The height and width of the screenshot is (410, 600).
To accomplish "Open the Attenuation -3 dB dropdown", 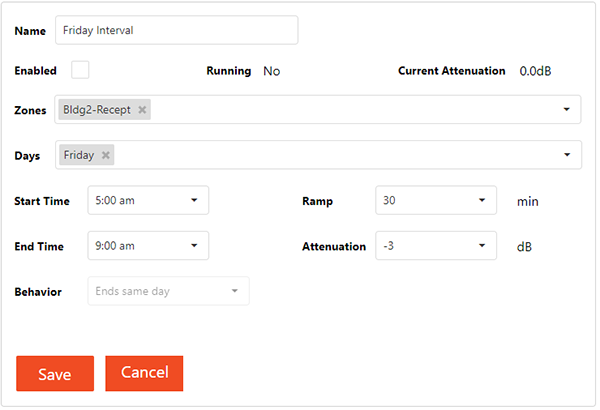I will 436,246.
